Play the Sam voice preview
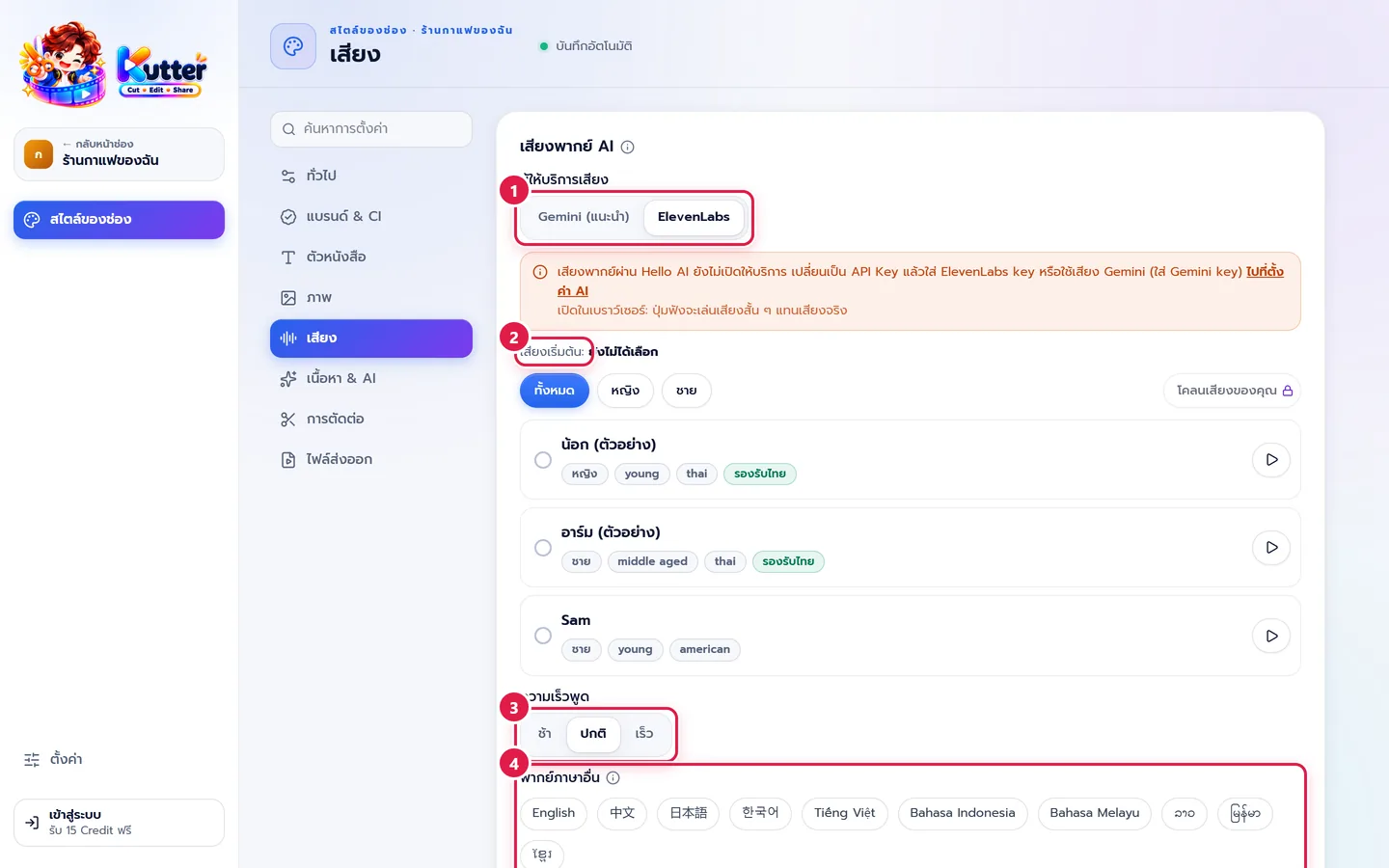This screenshot has width=1389, height=868. [1271, 637]
